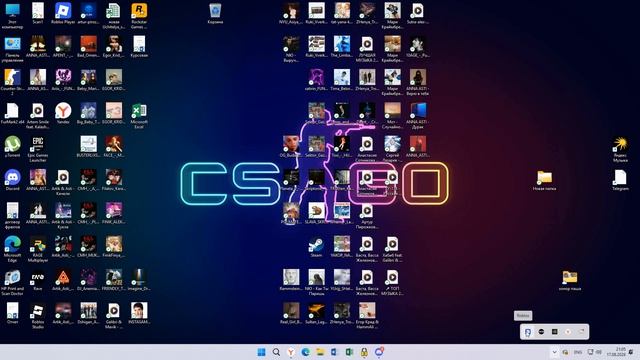
Task: Select the PINK_ALEK music file
Action: coord(113,213)
